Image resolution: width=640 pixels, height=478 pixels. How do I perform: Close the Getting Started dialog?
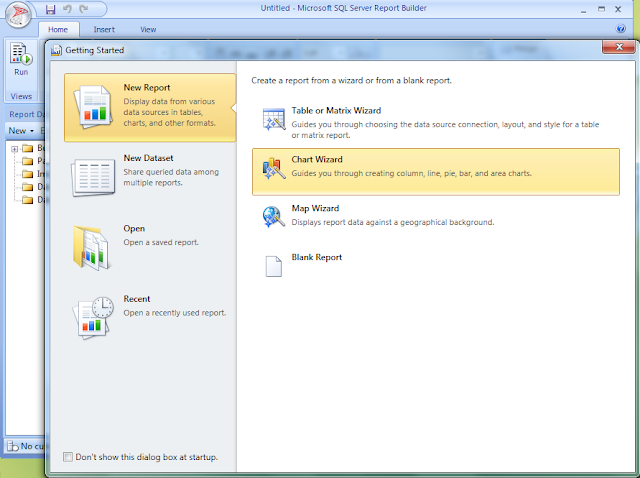click(619, 47)
